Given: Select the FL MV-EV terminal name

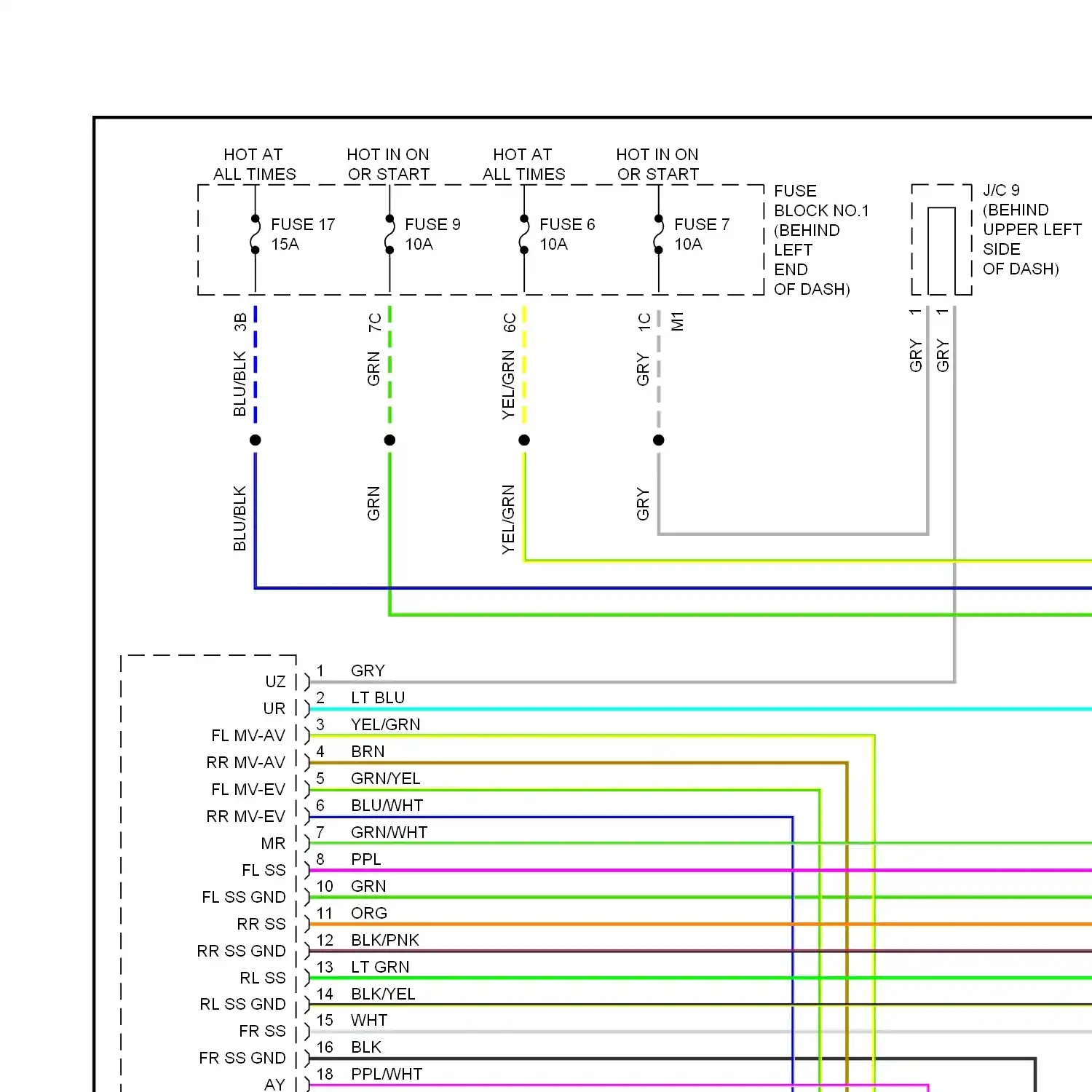Looking at the screenshot, I should click(248, 789).
